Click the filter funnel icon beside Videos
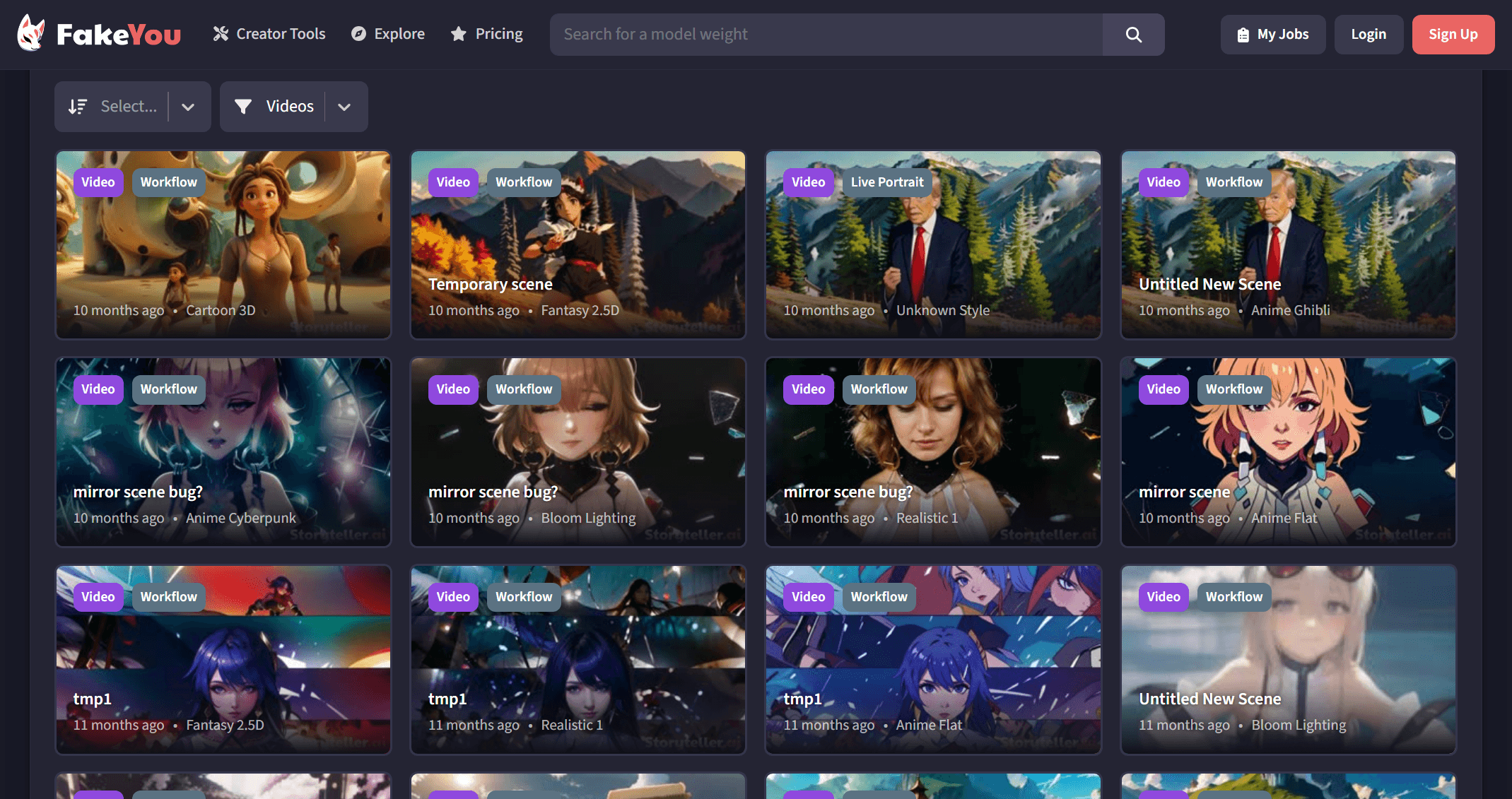This screenshot has height=799, width=1512. click(243, 107)
